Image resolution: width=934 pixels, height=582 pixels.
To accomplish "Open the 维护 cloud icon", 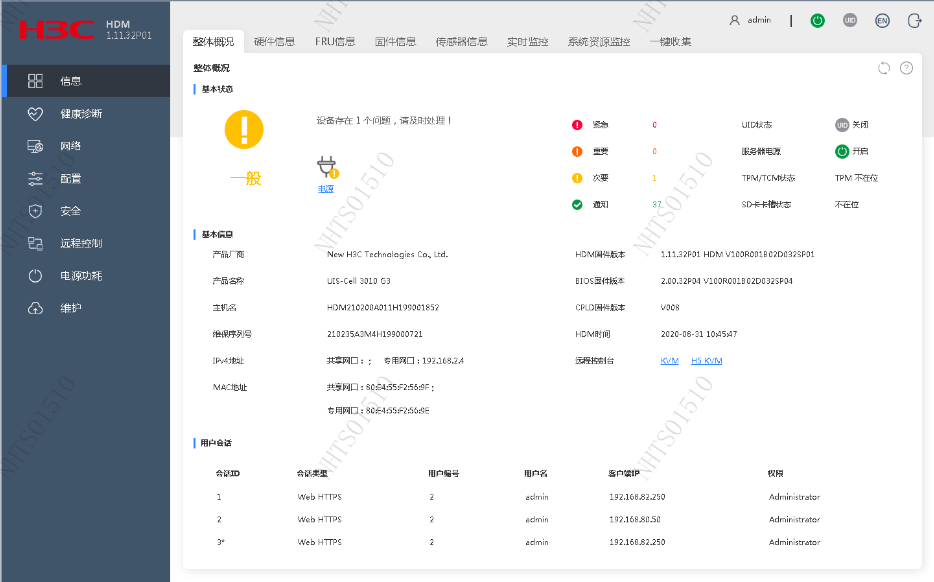I will (35, 308).
